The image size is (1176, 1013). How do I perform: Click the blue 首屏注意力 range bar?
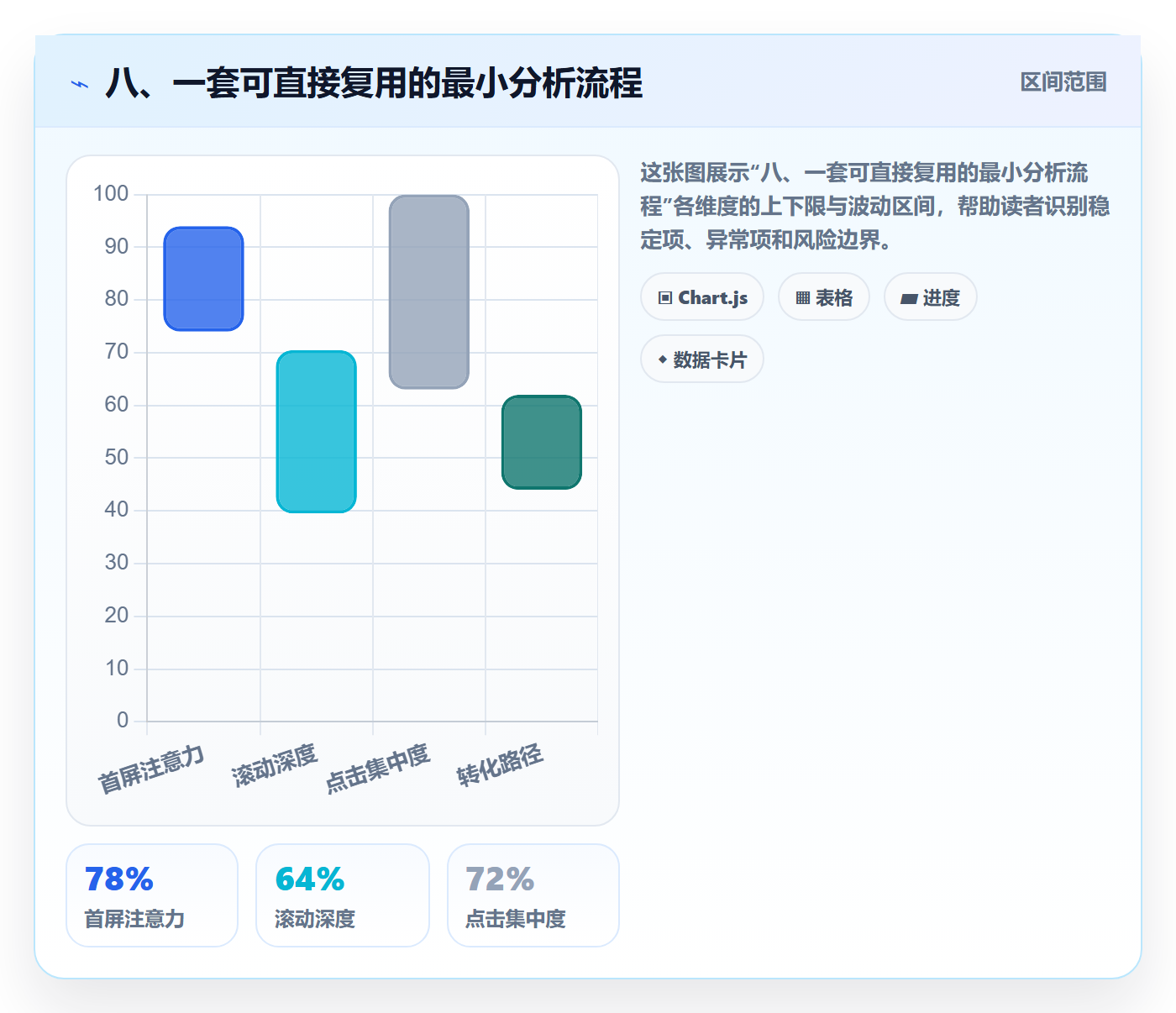tap(203, 279)
